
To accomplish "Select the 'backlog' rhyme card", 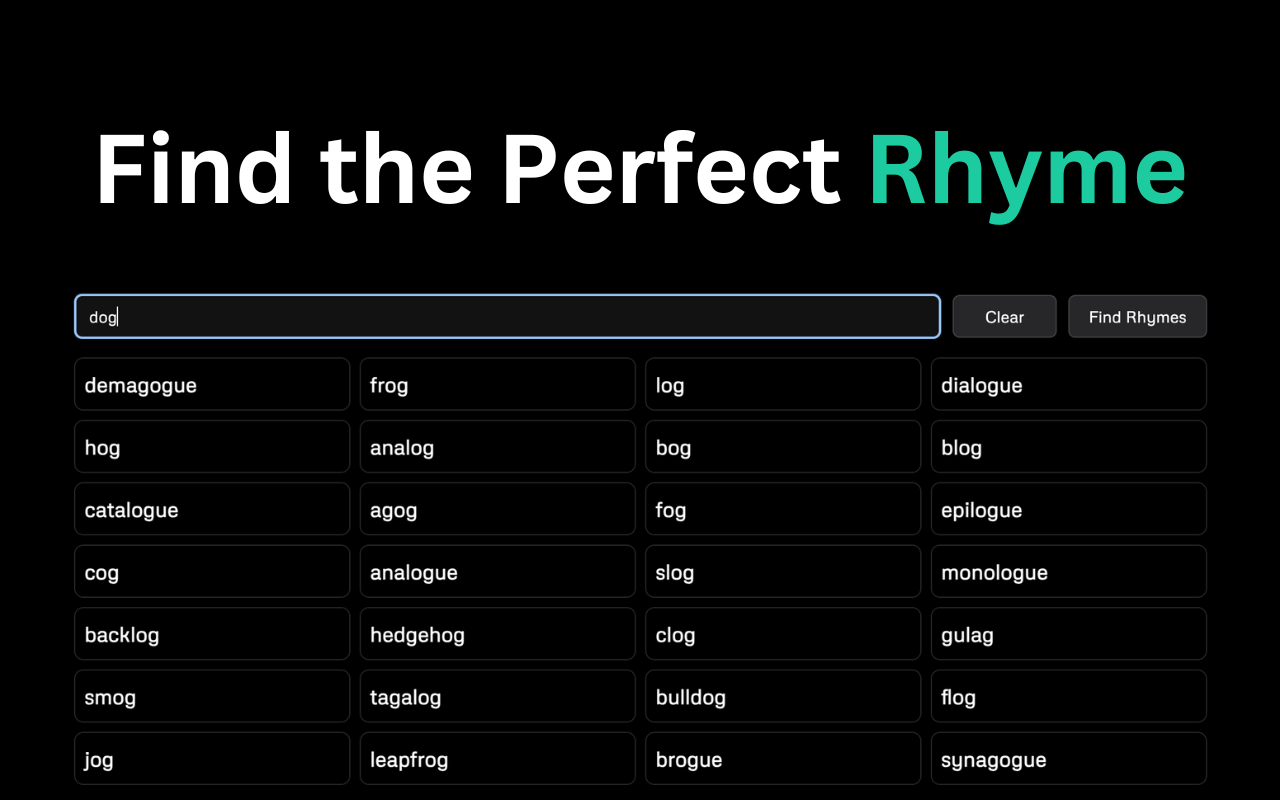I will click(x=212, y=635).
